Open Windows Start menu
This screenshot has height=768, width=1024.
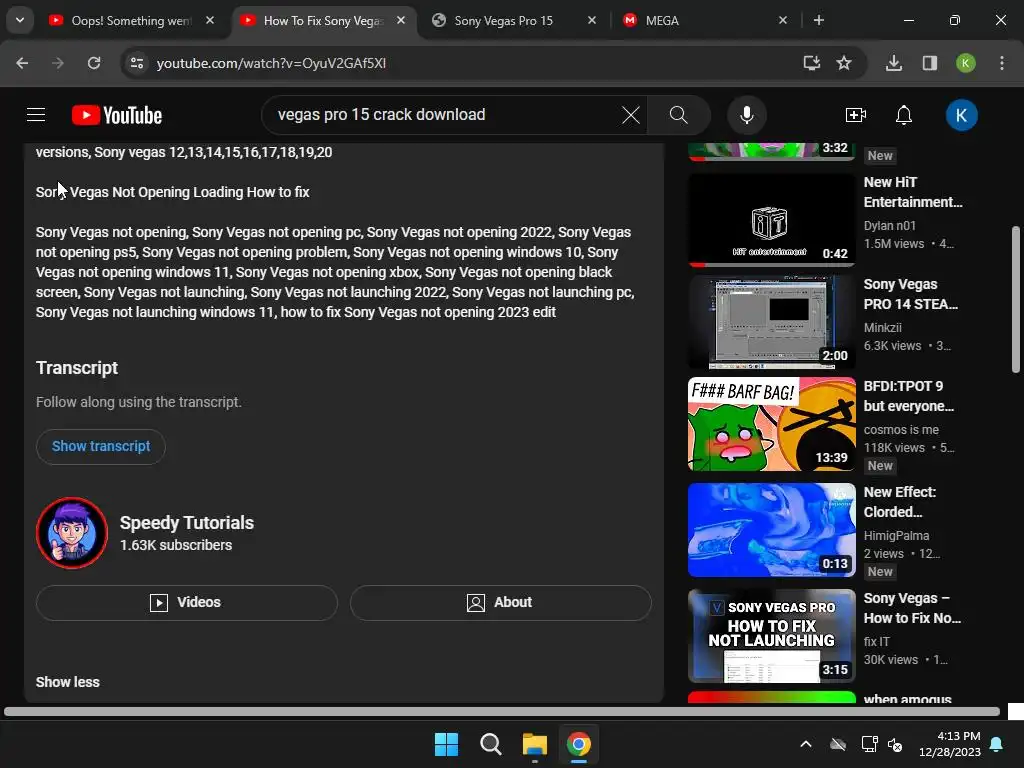(446, 744)
